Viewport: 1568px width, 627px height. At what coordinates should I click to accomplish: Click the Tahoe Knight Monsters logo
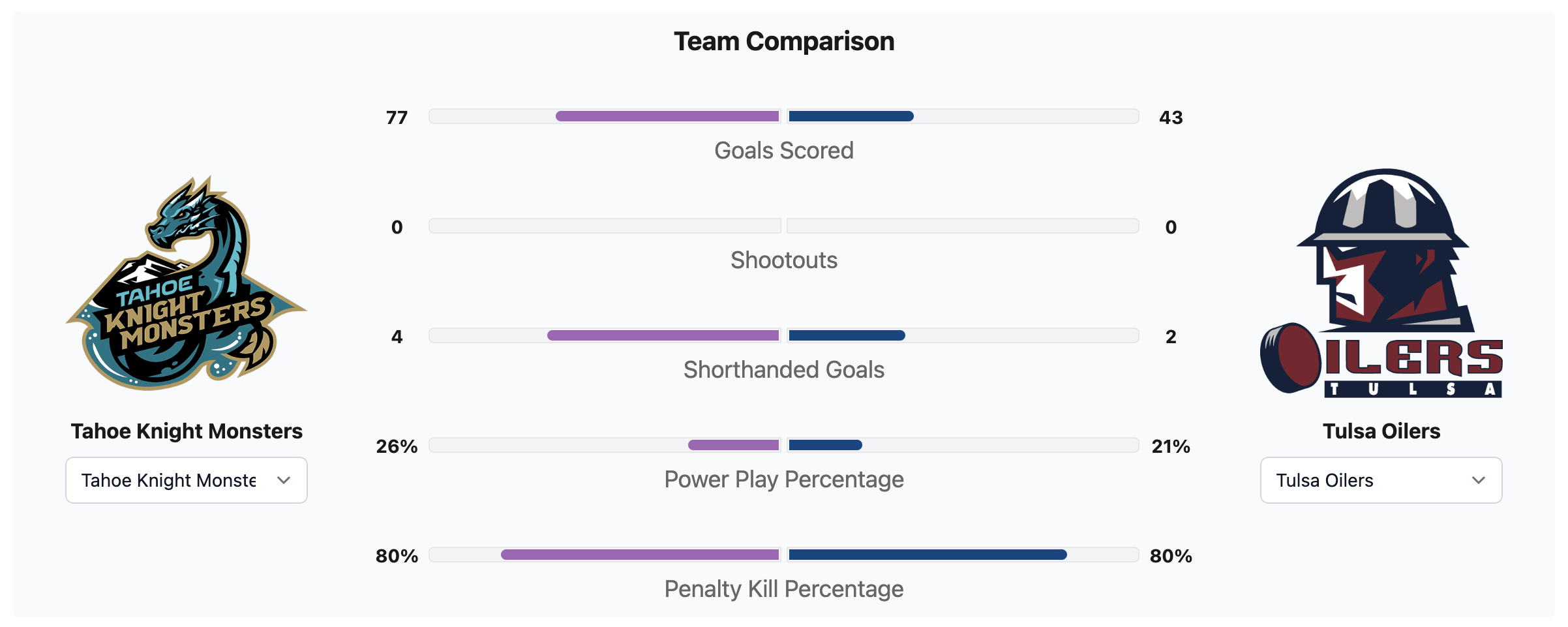187,284
